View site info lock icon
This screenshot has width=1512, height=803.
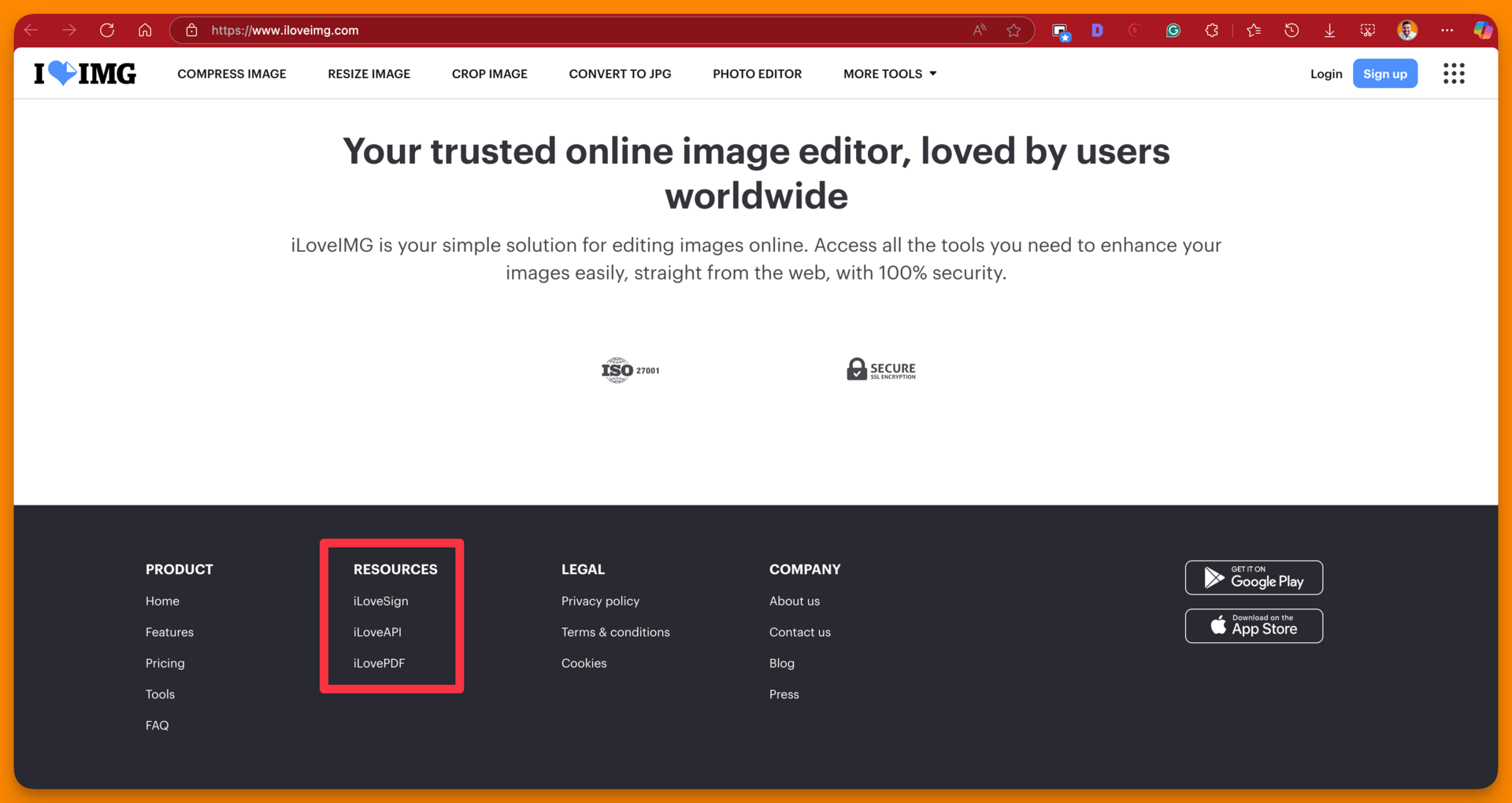click(191, 30)
